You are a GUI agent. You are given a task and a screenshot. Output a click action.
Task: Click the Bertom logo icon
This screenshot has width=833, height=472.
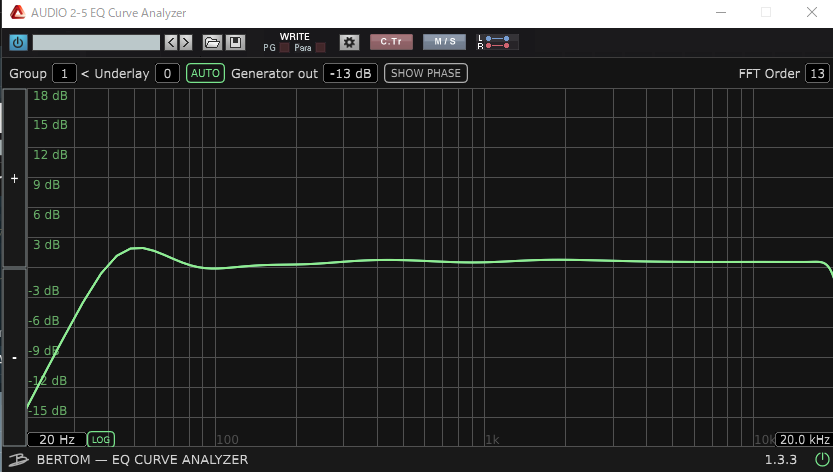tap(18, 460)
